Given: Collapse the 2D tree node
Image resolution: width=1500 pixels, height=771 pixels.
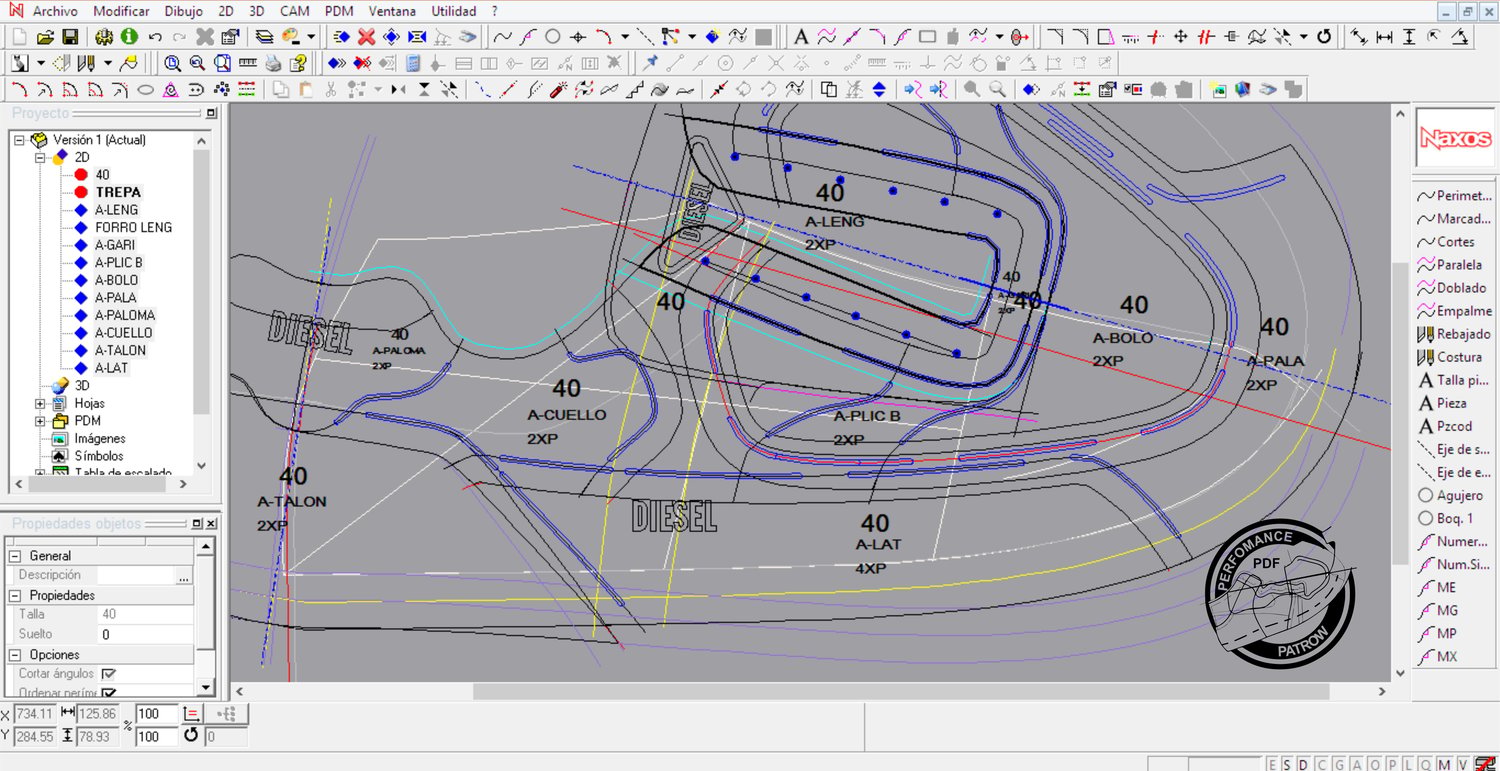Looking at the screenshot, I should (40, 157).
